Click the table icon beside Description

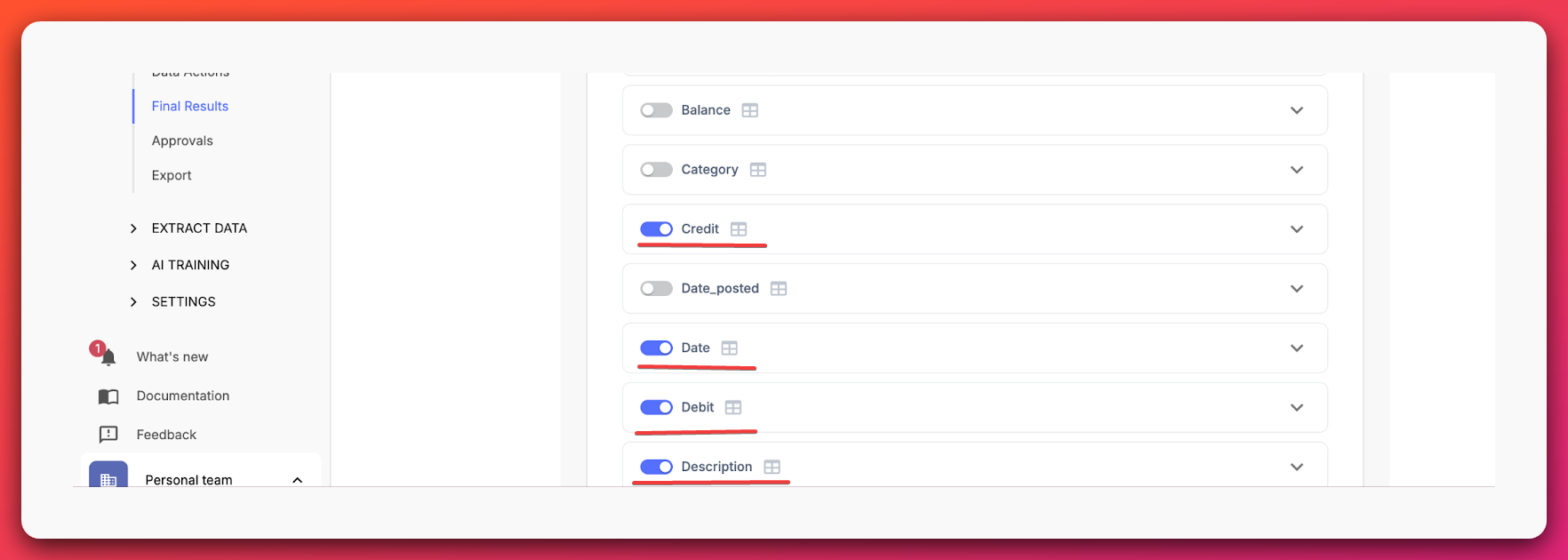772,467
